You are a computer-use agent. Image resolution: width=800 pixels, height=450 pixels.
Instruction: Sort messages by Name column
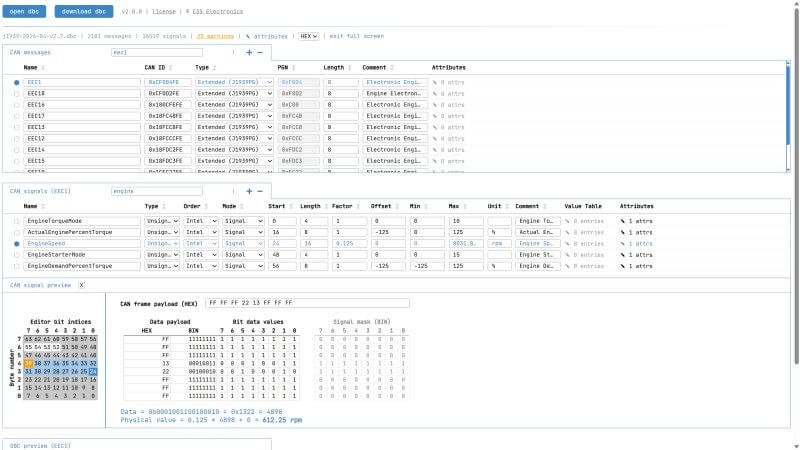click(x=34, y=67)
